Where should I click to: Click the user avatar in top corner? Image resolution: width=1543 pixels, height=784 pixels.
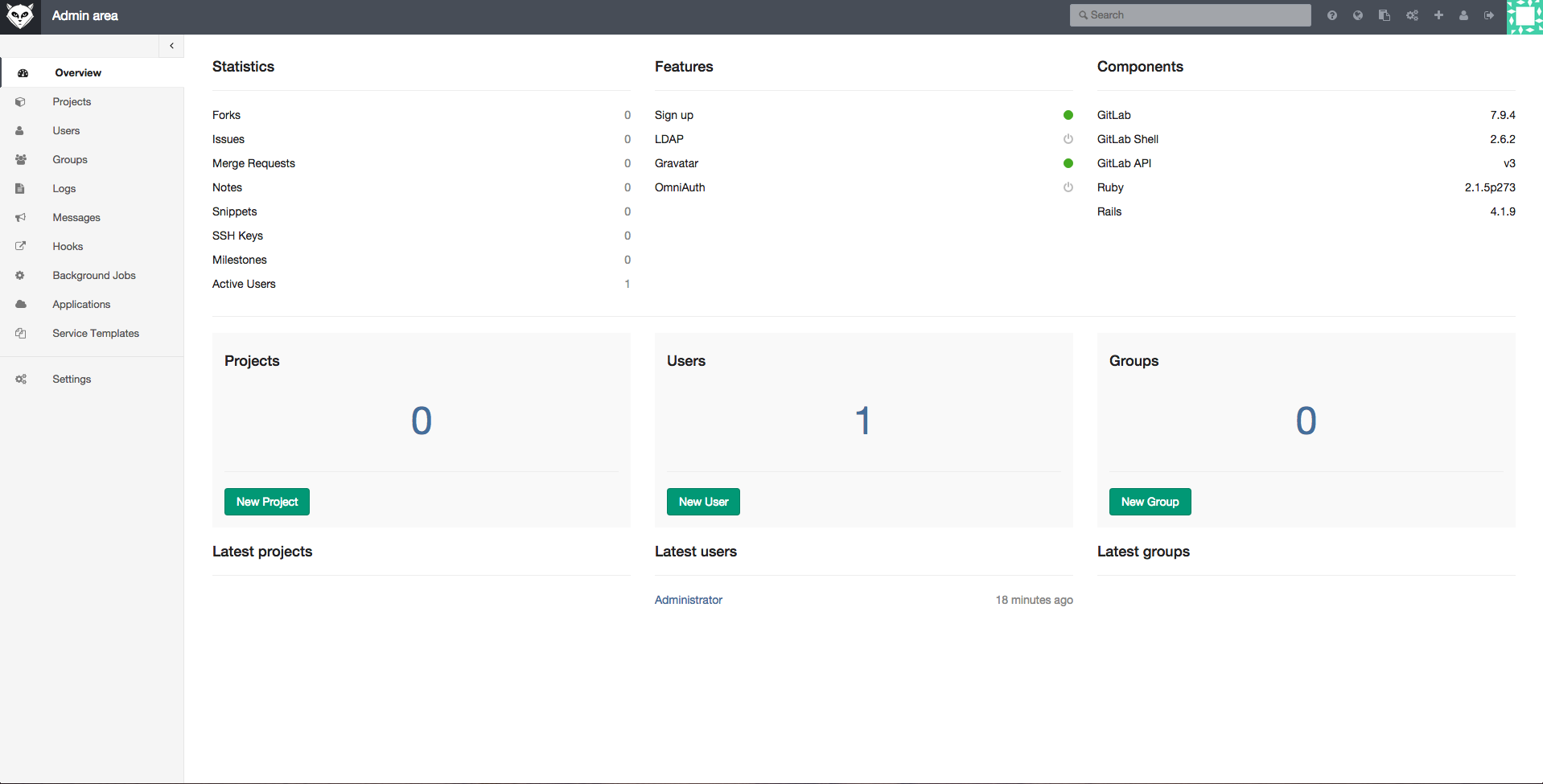pyautogui.click(x=1524, y=17)
